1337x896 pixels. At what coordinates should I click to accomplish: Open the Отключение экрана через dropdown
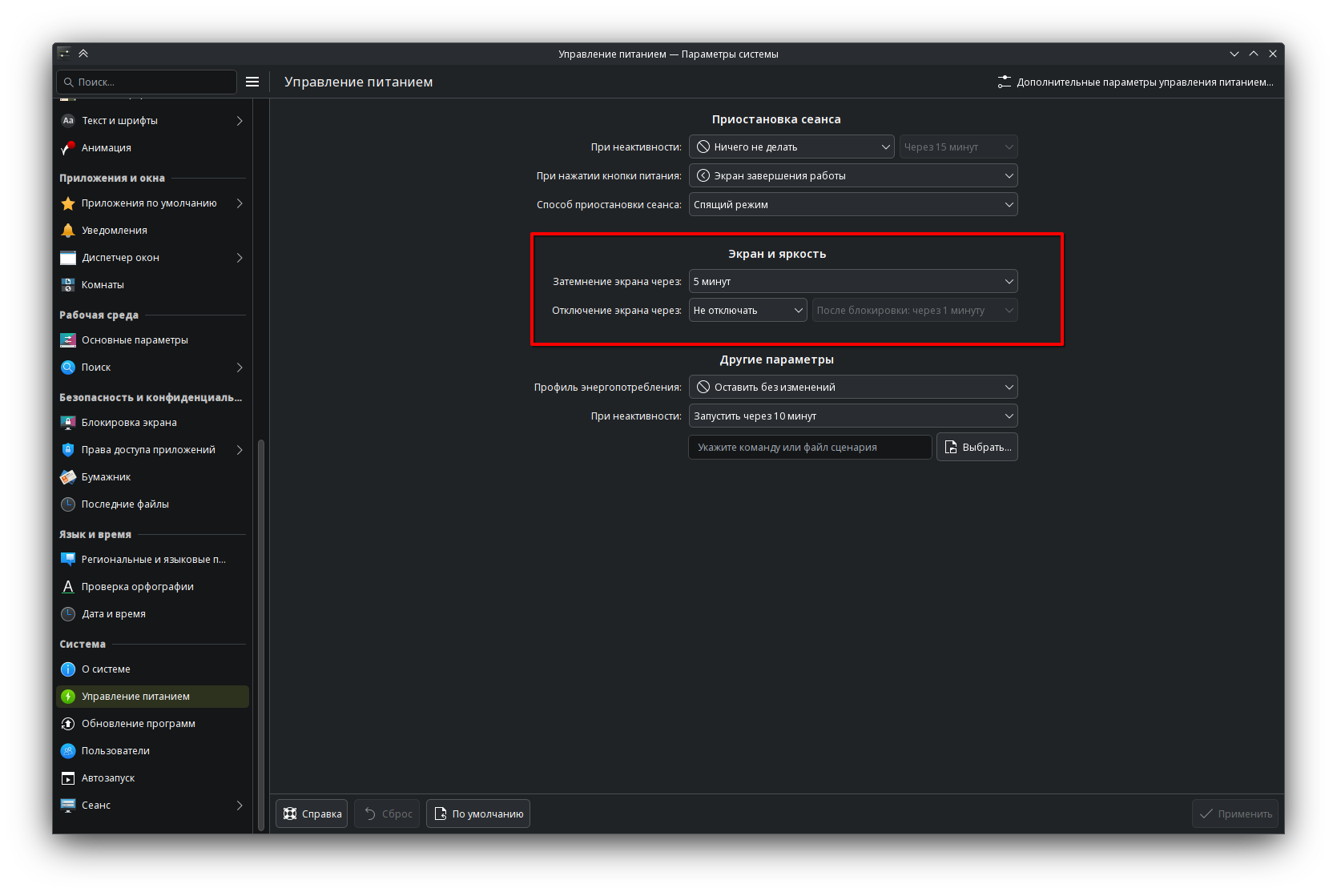(747, 311)
